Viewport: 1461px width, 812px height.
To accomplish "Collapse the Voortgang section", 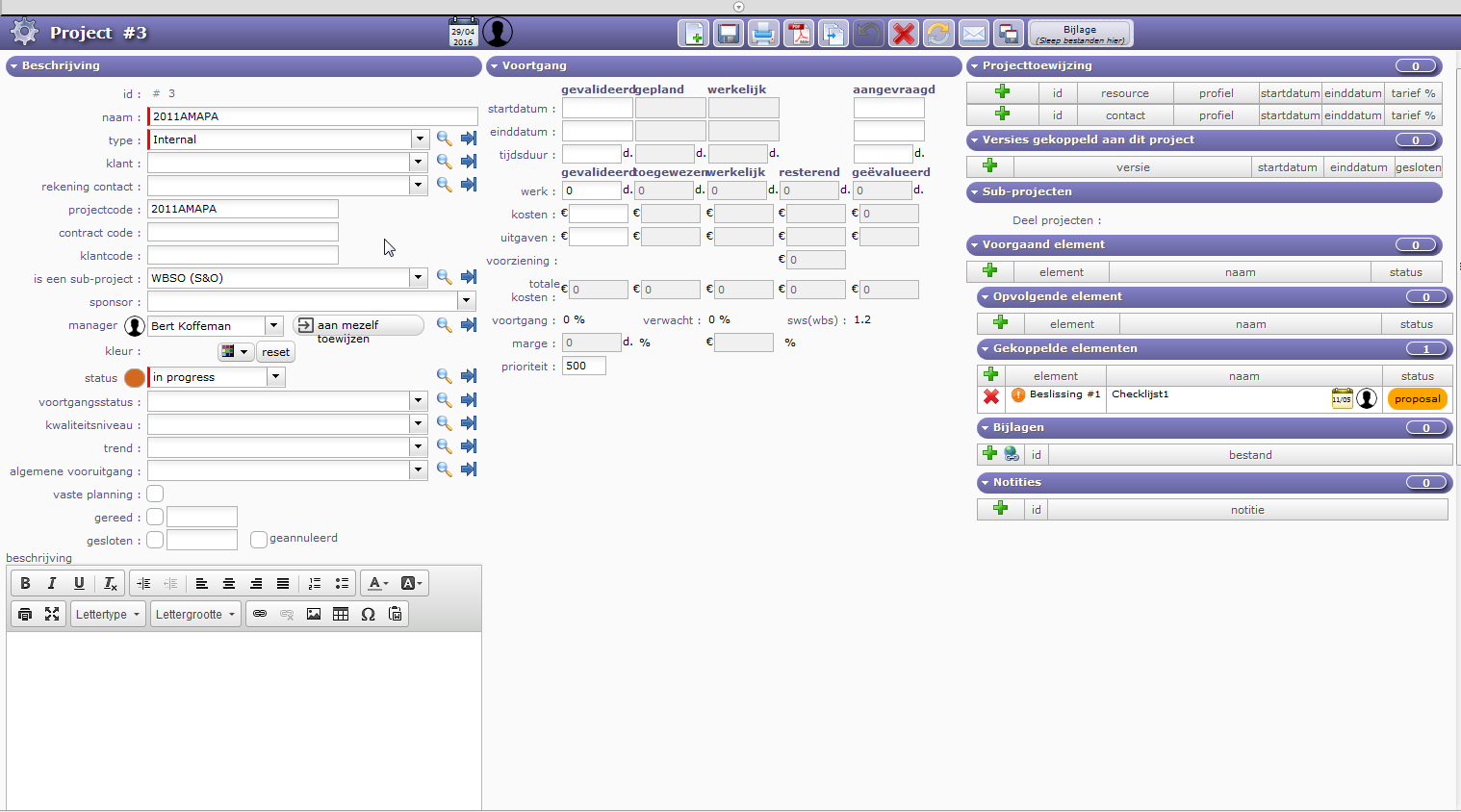I will pos(494,66).
